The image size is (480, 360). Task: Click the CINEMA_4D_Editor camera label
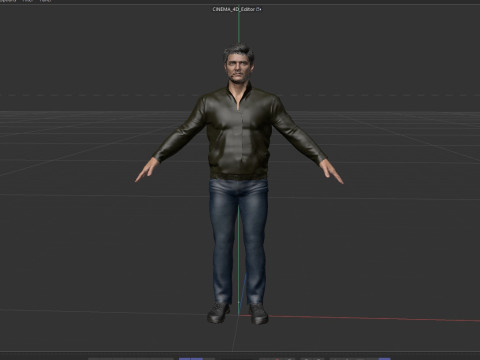coord(237,9)
